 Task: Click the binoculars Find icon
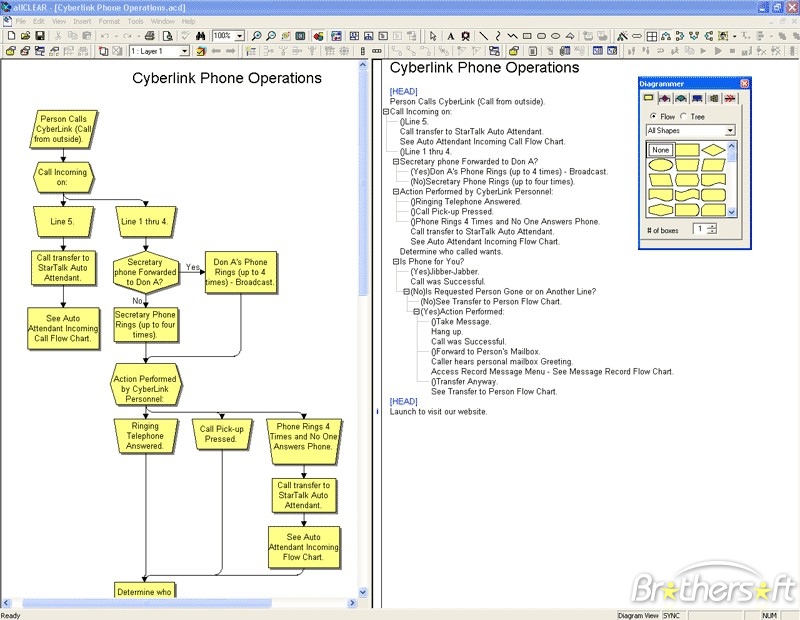coord(200,36)
